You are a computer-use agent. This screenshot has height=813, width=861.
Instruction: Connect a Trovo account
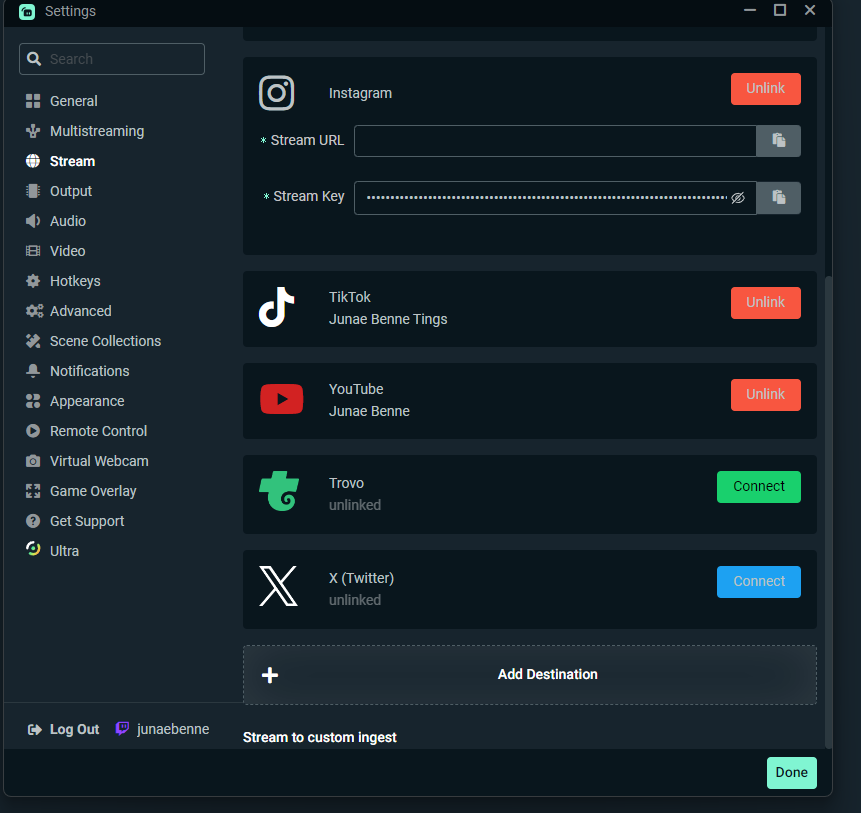(x=758, y=486)
